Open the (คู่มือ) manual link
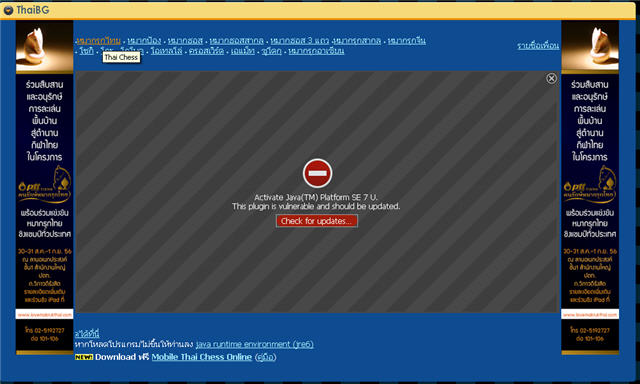The width and height of the screenshot is (640, 384). pos(265,357)
